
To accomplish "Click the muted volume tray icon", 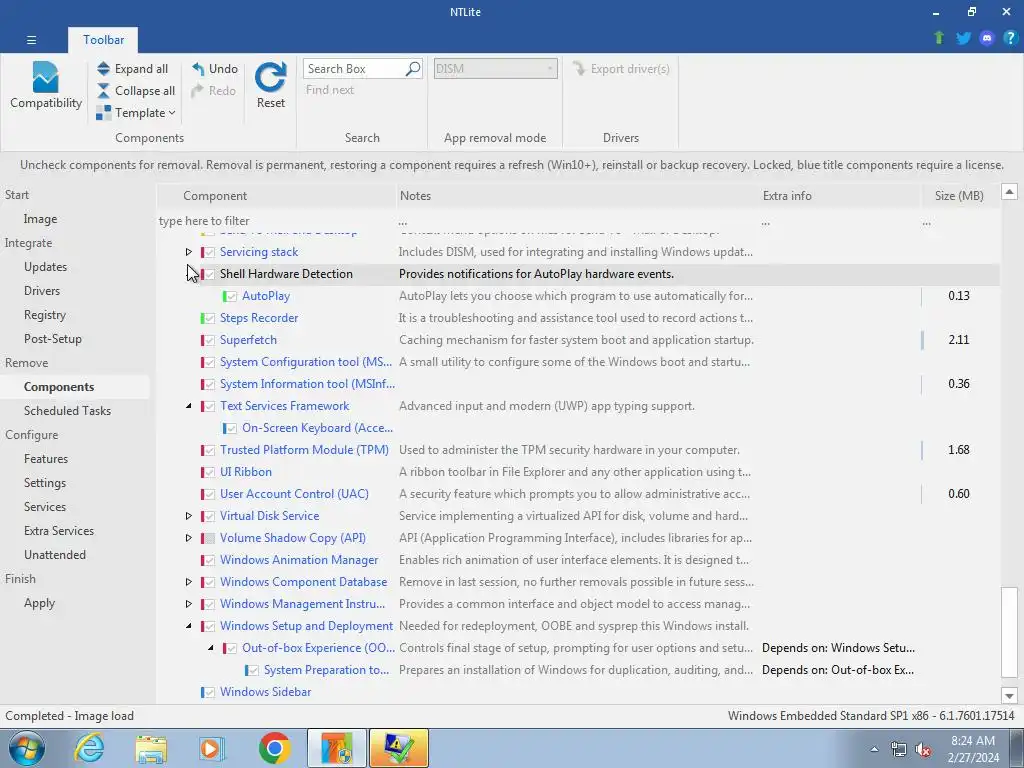I will point(923,750).
